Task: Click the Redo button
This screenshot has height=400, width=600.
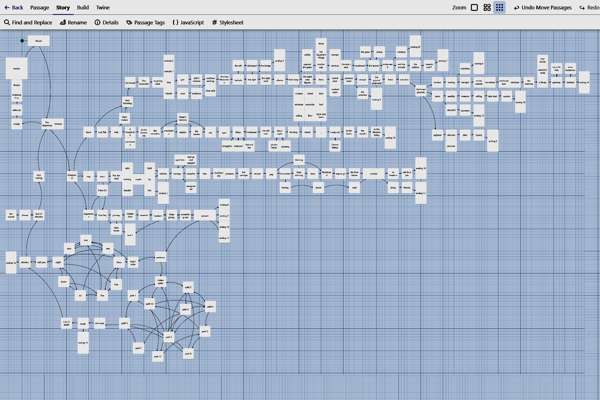Action: (x=588, y=7)
